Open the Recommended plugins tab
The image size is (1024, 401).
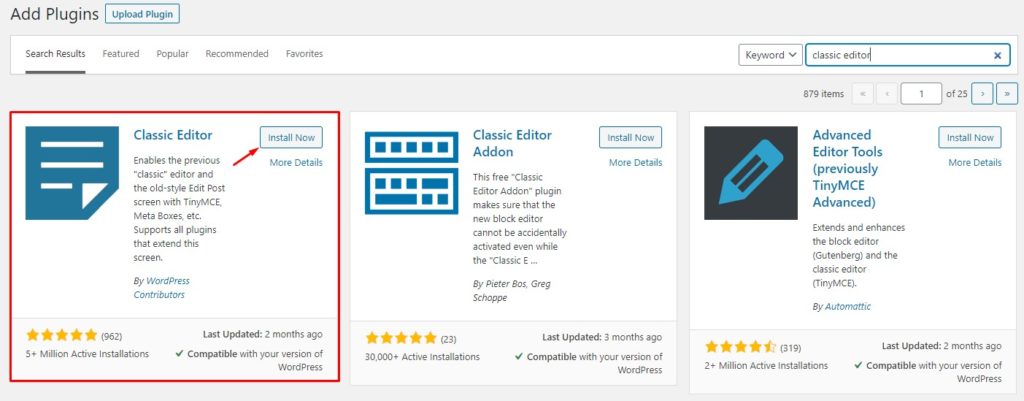tap(237, 54)
